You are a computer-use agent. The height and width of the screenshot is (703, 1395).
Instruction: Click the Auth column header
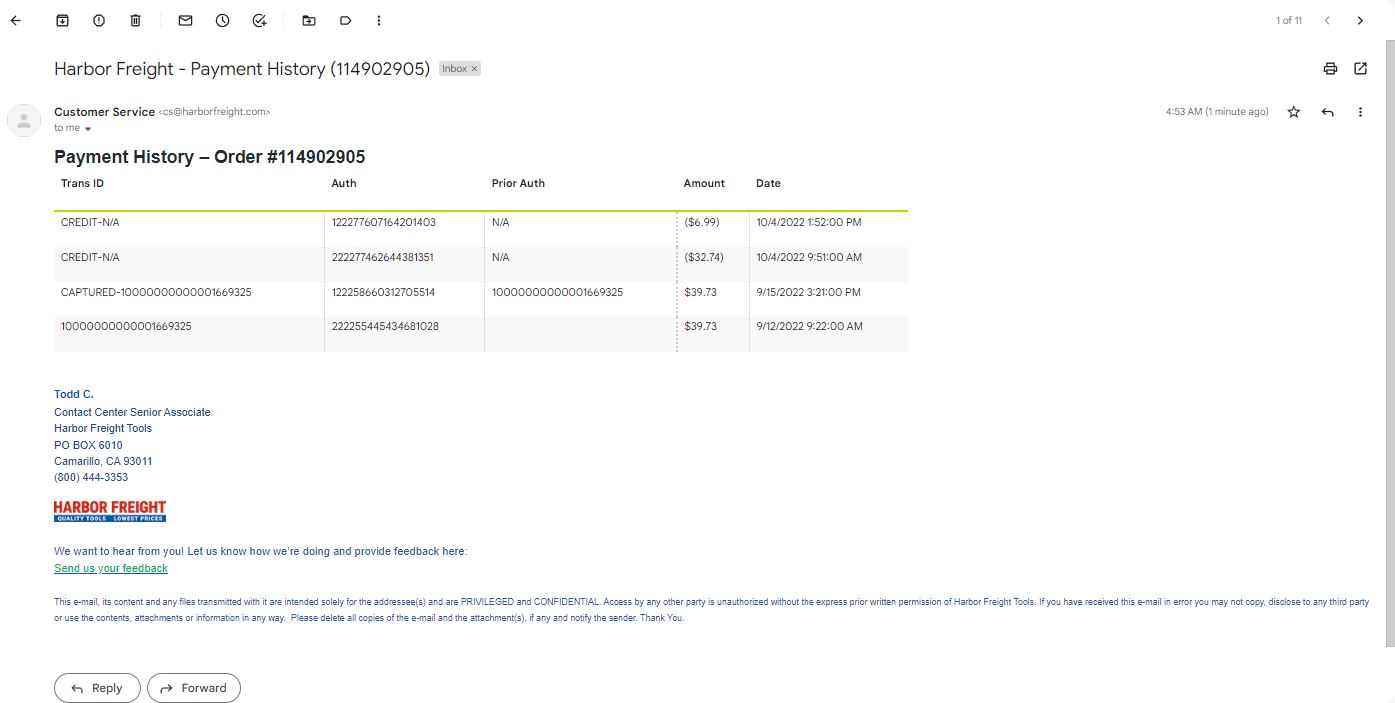pyautogui.click(x=344, y=183)
